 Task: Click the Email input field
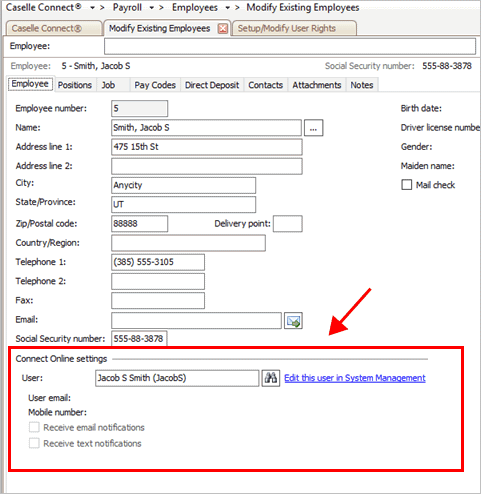(x=196, y=321)
